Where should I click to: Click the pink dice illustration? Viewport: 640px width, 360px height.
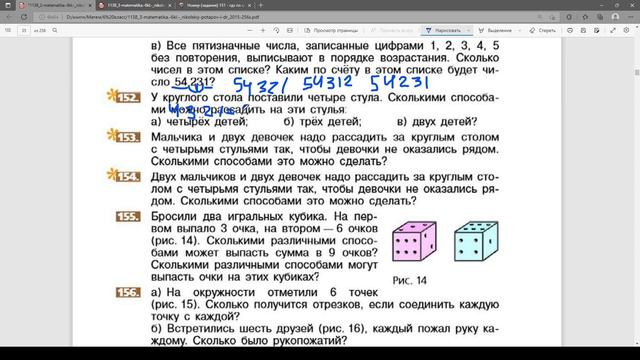[x=414, y=241]
